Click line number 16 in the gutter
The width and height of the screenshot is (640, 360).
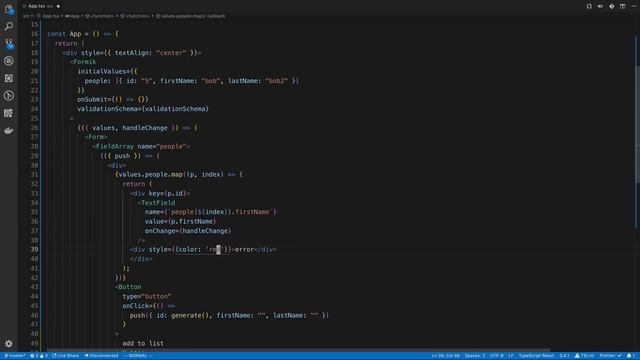click(x=34, y=34)
